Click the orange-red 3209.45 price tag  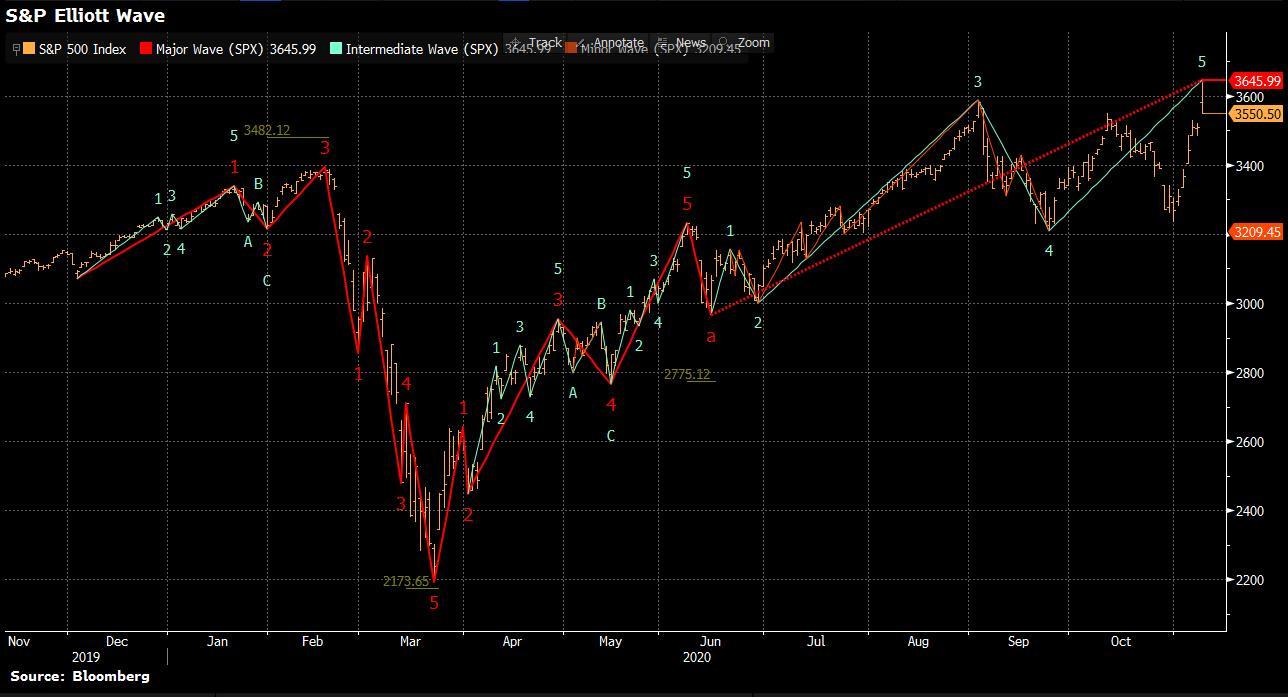(x=1257, y=232)
